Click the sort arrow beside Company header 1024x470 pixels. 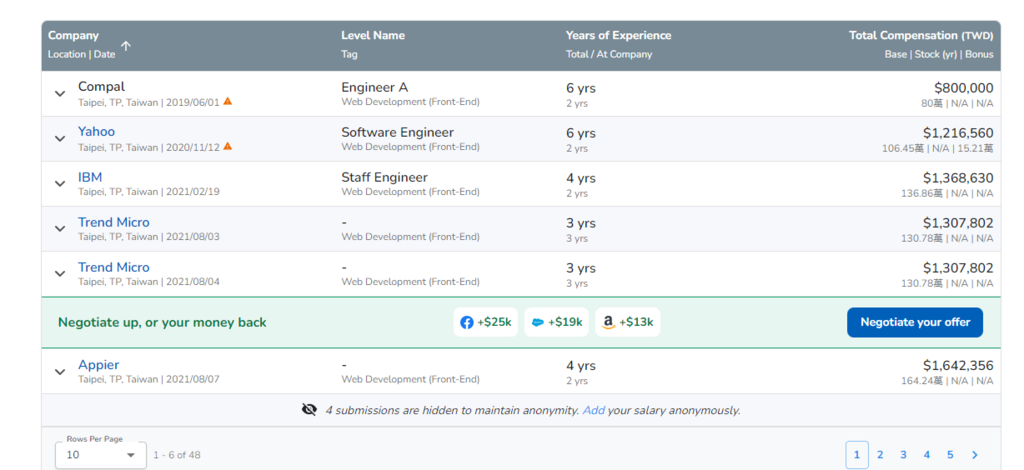(x=126, y=46)
